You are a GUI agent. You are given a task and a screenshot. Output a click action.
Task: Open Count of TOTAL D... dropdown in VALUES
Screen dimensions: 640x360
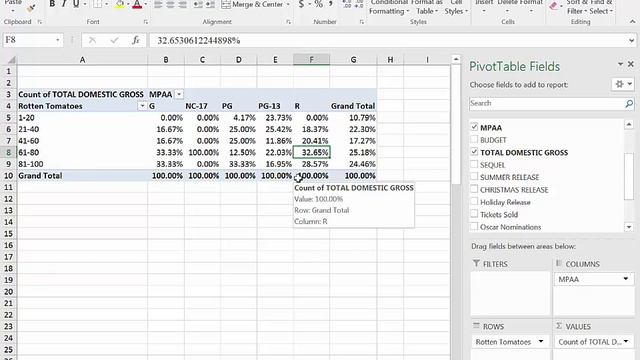pyautogui.click(x=626, y=342)
